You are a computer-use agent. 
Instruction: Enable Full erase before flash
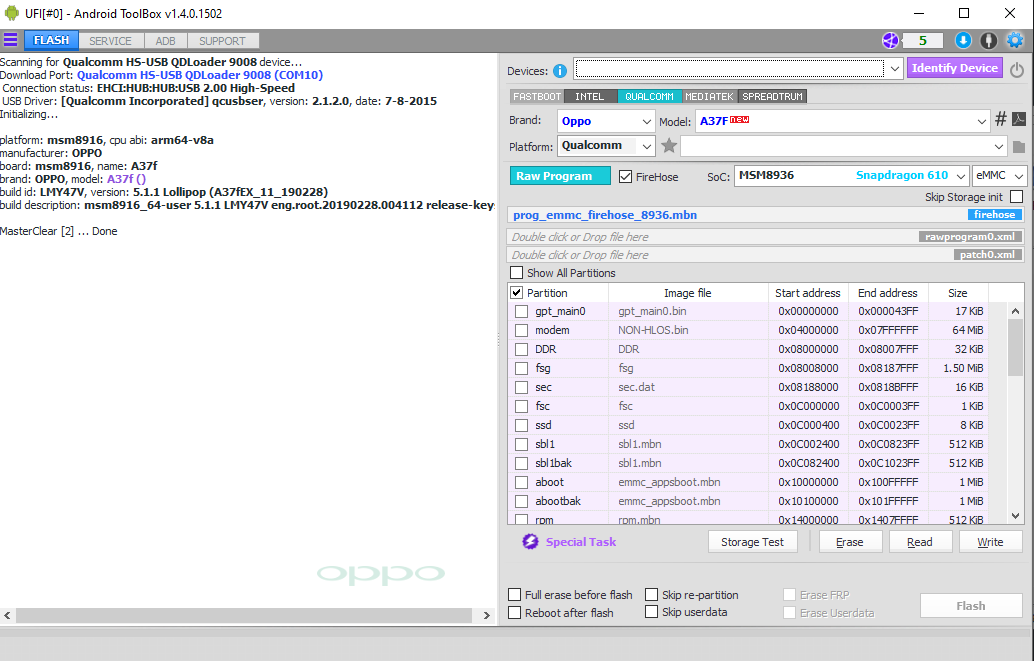(x=514, y=594)
